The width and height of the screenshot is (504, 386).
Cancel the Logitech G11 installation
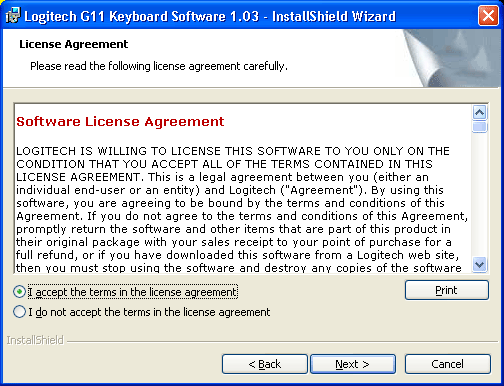coord(447,364)
